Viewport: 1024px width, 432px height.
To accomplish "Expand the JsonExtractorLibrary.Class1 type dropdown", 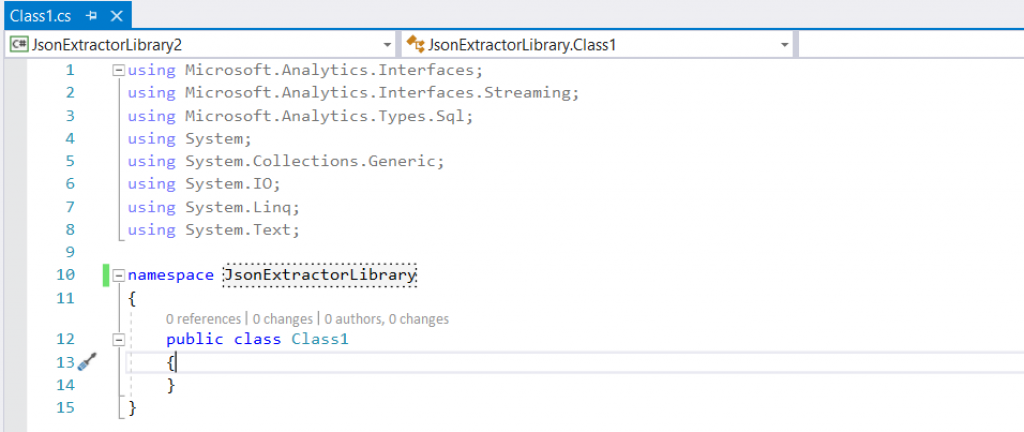I will (x=785, y=45).
